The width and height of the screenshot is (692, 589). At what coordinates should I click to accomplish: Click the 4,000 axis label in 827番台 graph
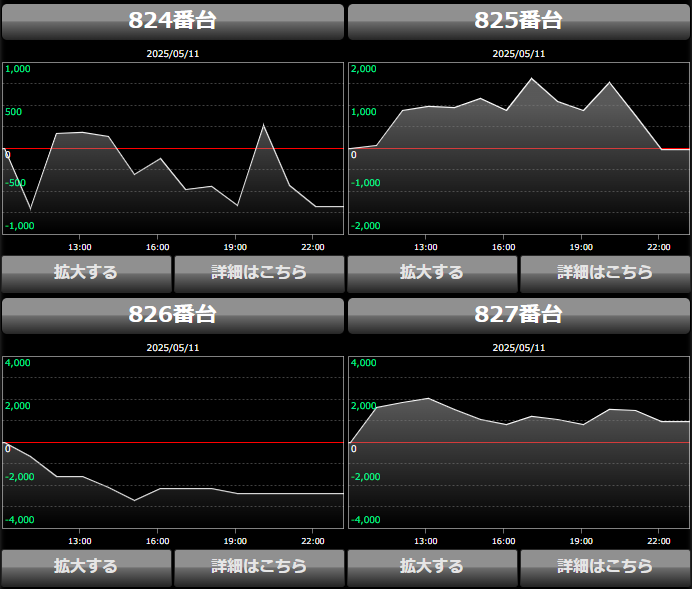364,363
